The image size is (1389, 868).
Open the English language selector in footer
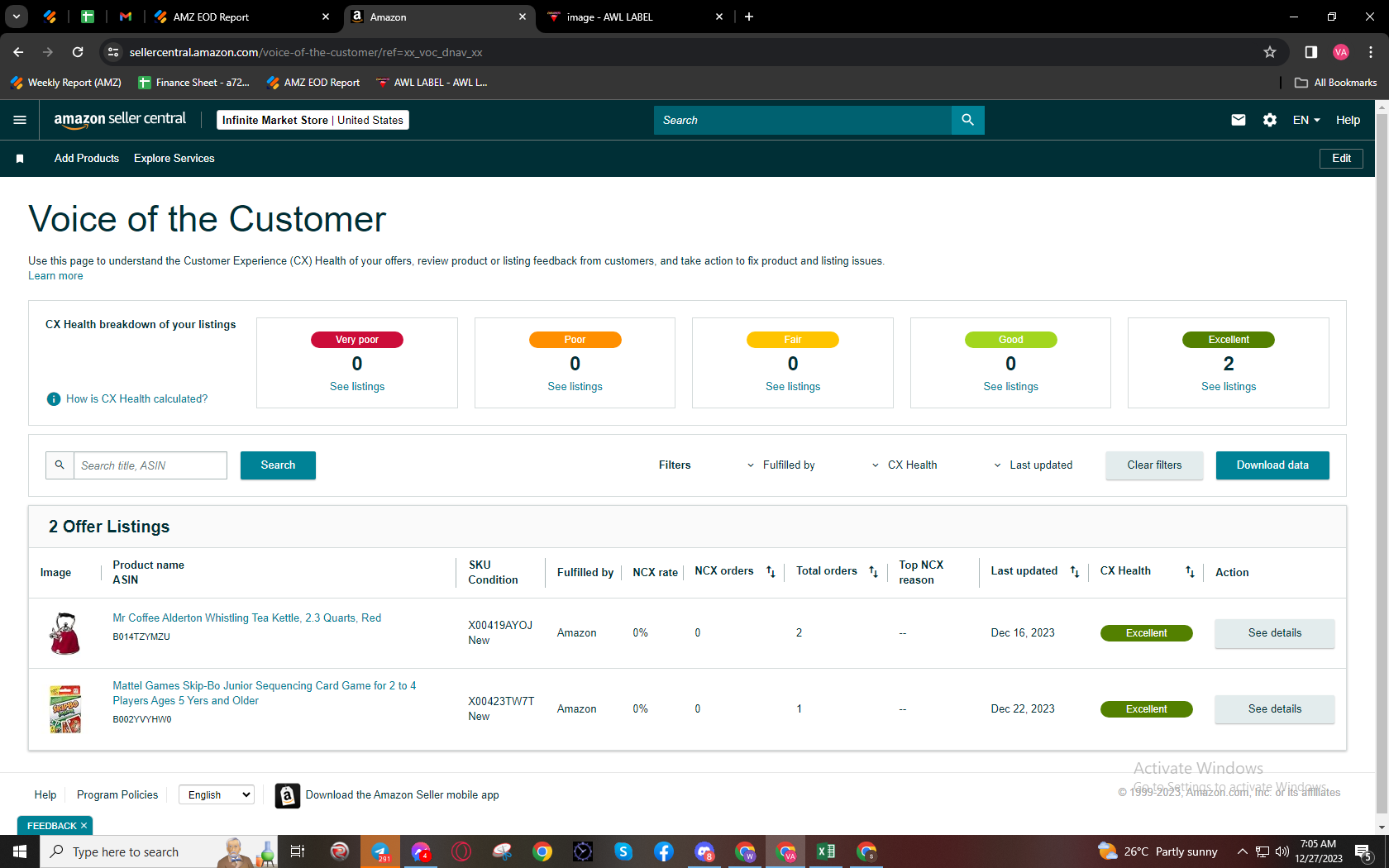[217, 795]
